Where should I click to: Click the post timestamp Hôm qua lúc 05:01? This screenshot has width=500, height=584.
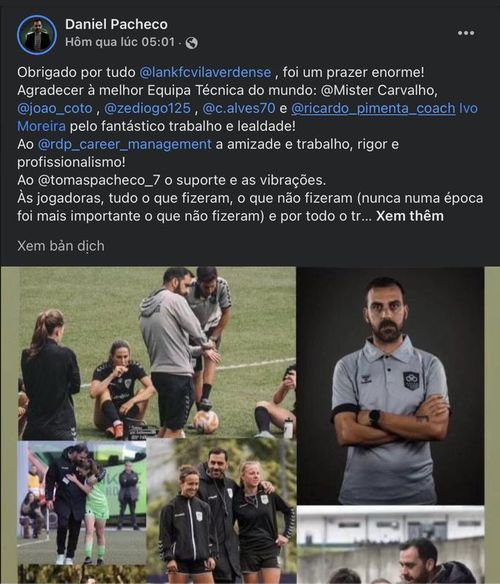(x=120, y=42)
